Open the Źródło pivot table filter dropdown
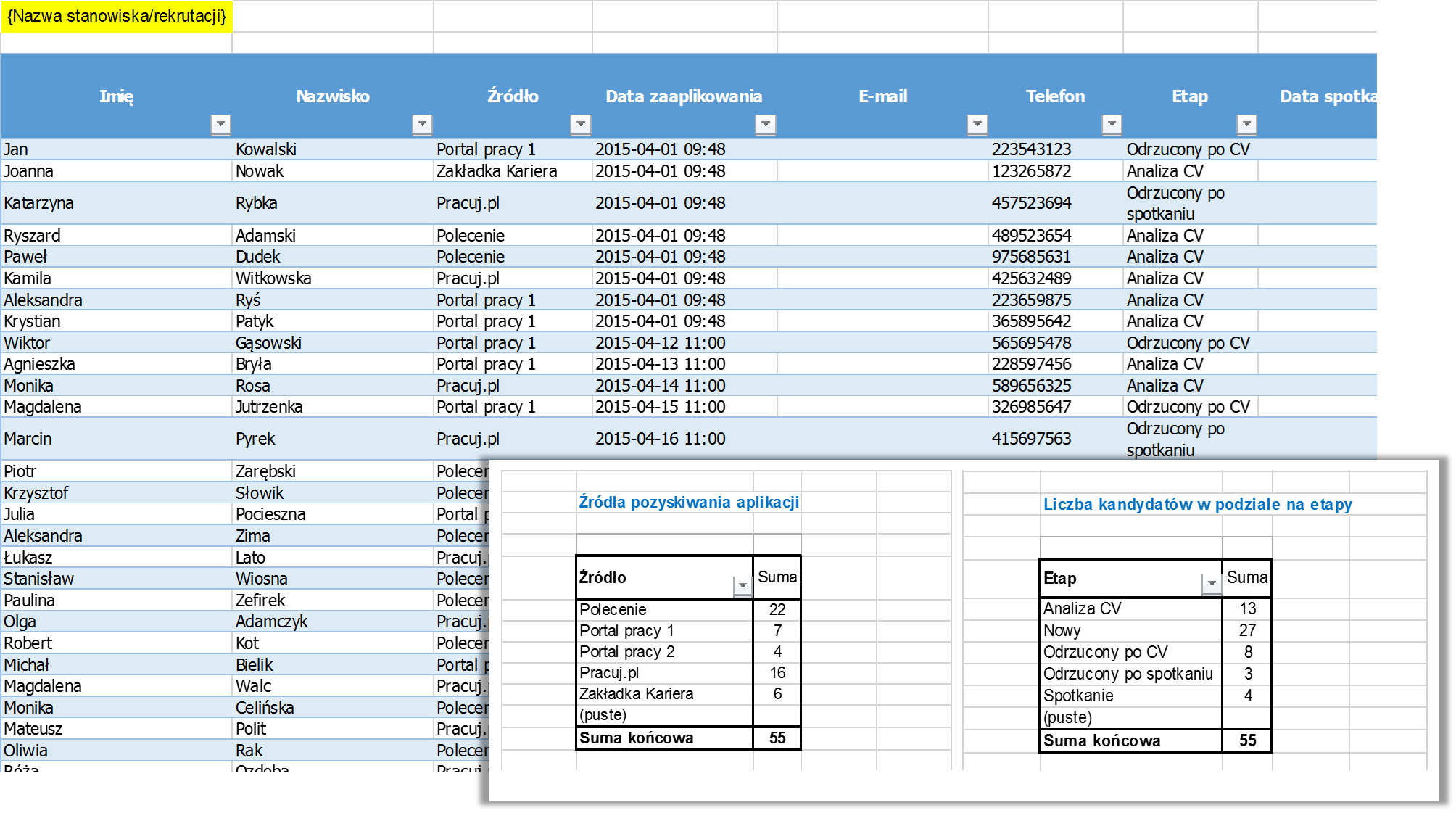The image size is (1456, 813). point(743,585)
